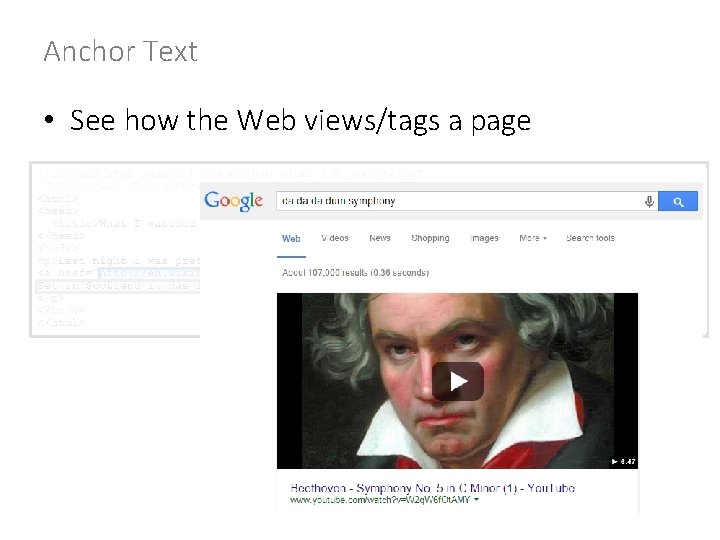Open the Shopping tab
The height and width of the screenshot is (540, 720).
[430, 238]
